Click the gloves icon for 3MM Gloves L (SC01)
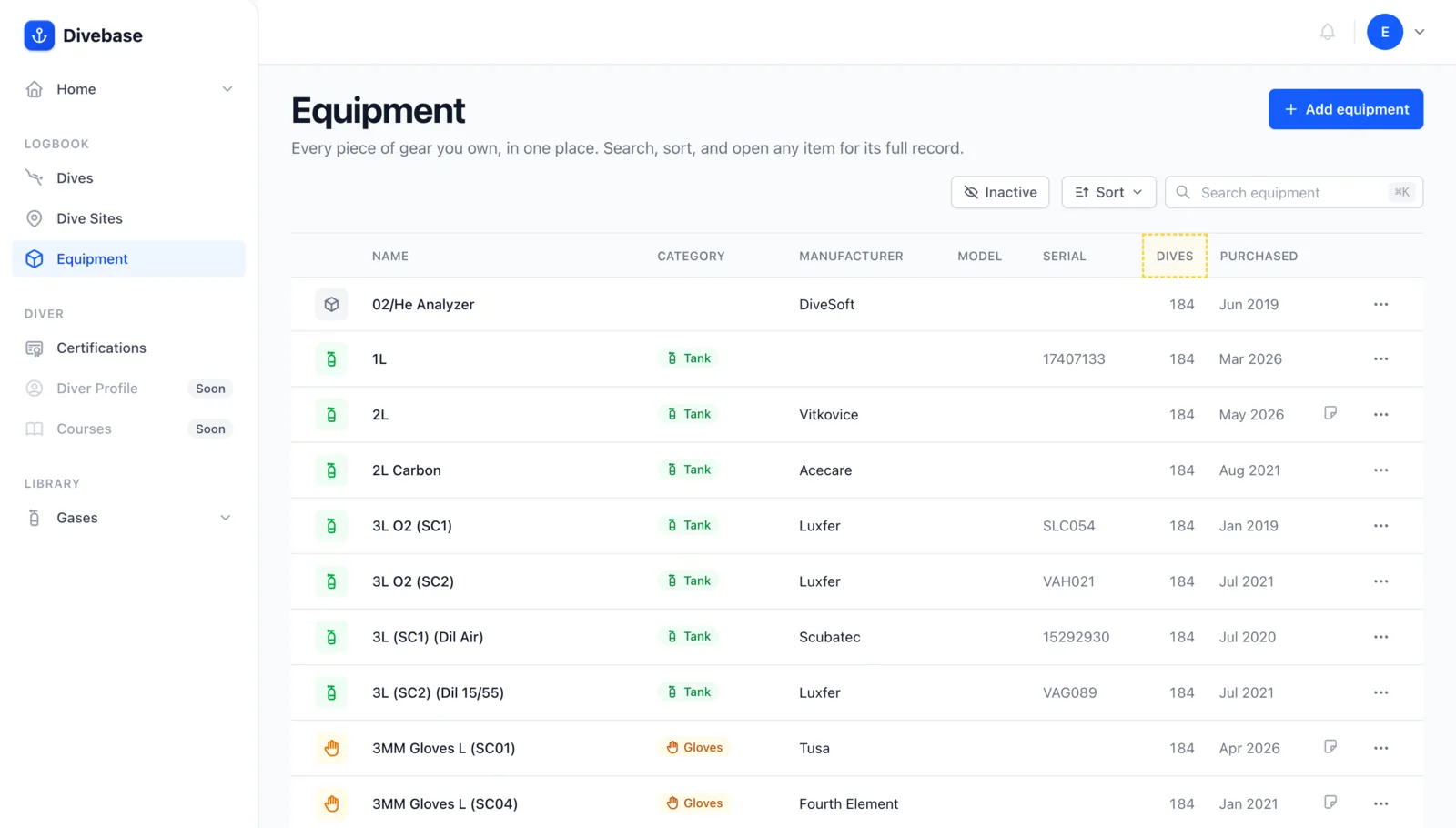1456x828 pixels. (x=331, y=748)
